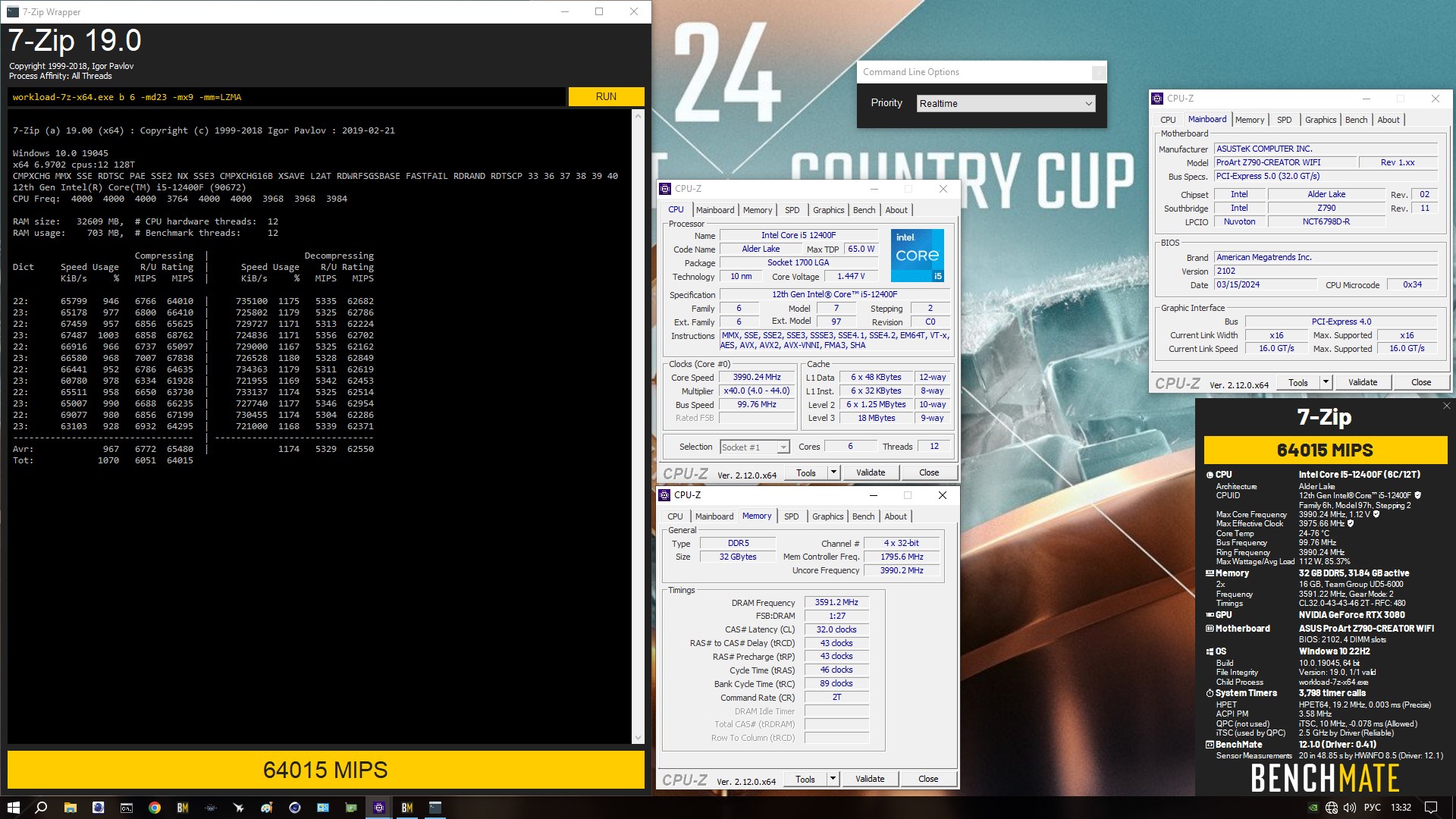Click the Core Speed 3990.24 MHz value
This screenshot has width=1456, height=819.
tap(757, 377)
